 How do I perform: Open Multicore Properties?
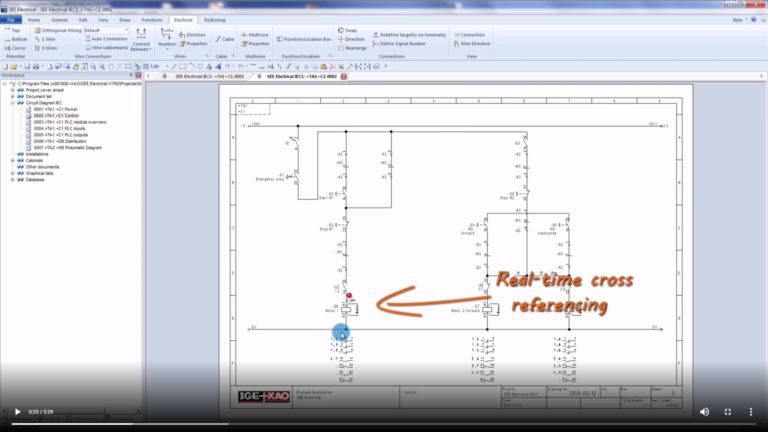255,44
